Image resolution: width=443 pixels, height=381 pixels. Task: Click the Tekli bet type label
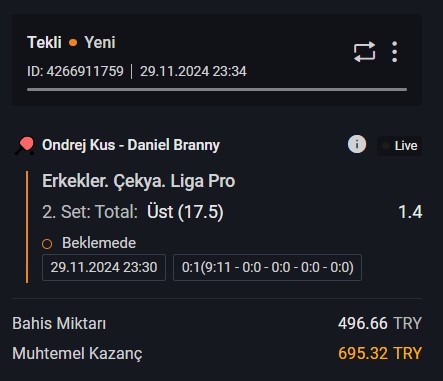[44, 42]
